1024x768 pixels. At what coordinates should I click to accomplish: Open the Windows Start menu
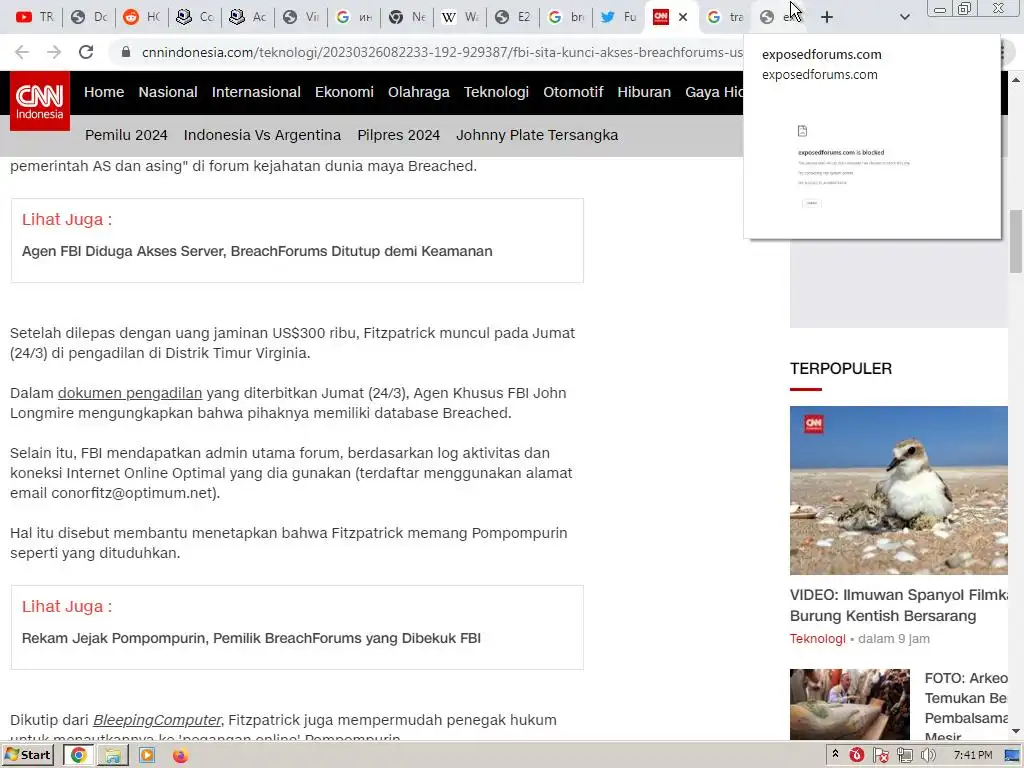point(29,755)
